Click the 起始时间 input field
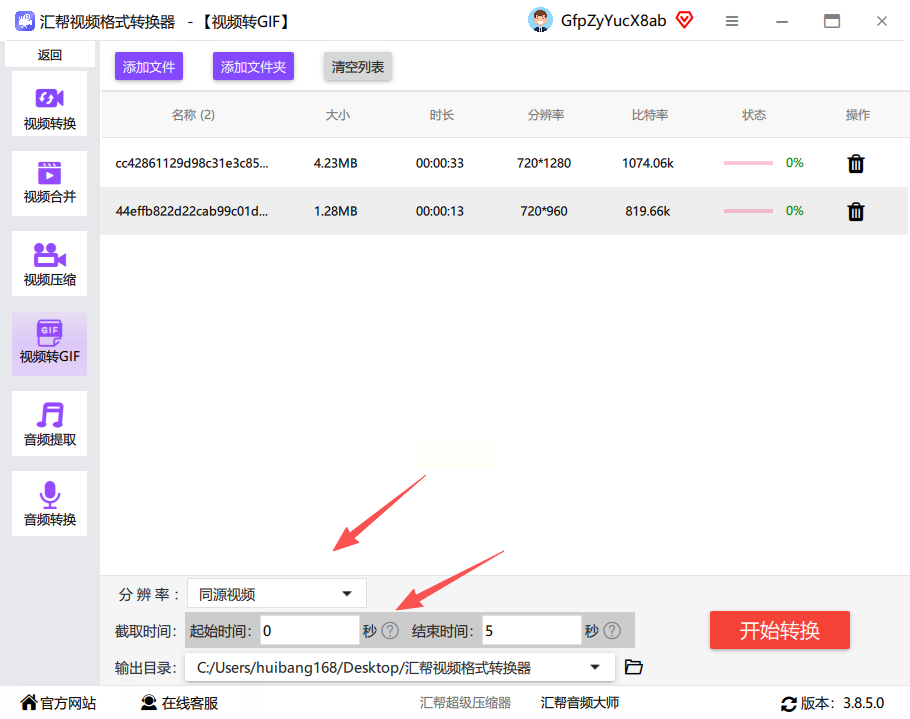Viewport: 910px width, 719px height. (309, 631)
